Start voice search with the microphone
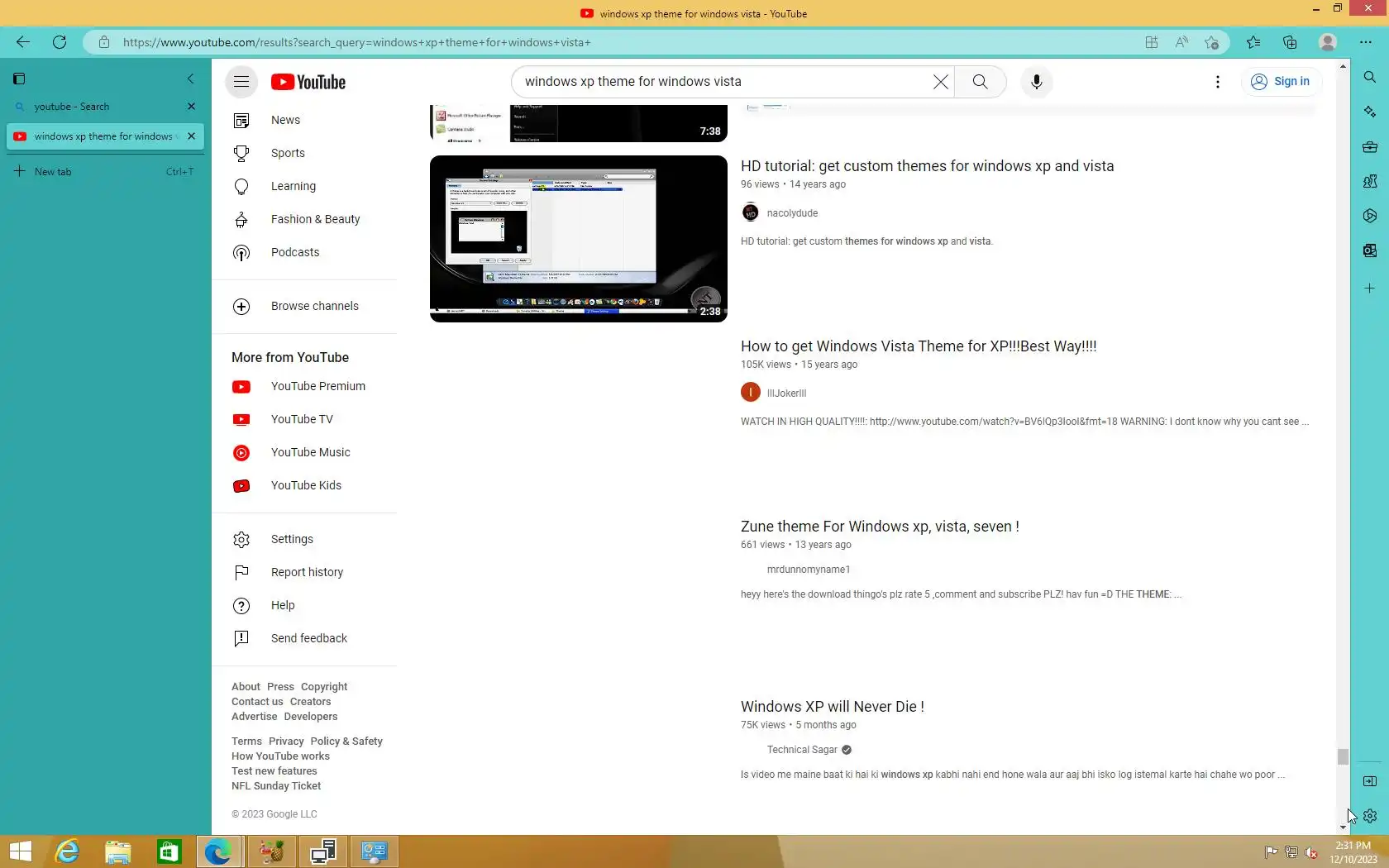Viewport: 1389px width, 868px height. [x=1036, y=82]
